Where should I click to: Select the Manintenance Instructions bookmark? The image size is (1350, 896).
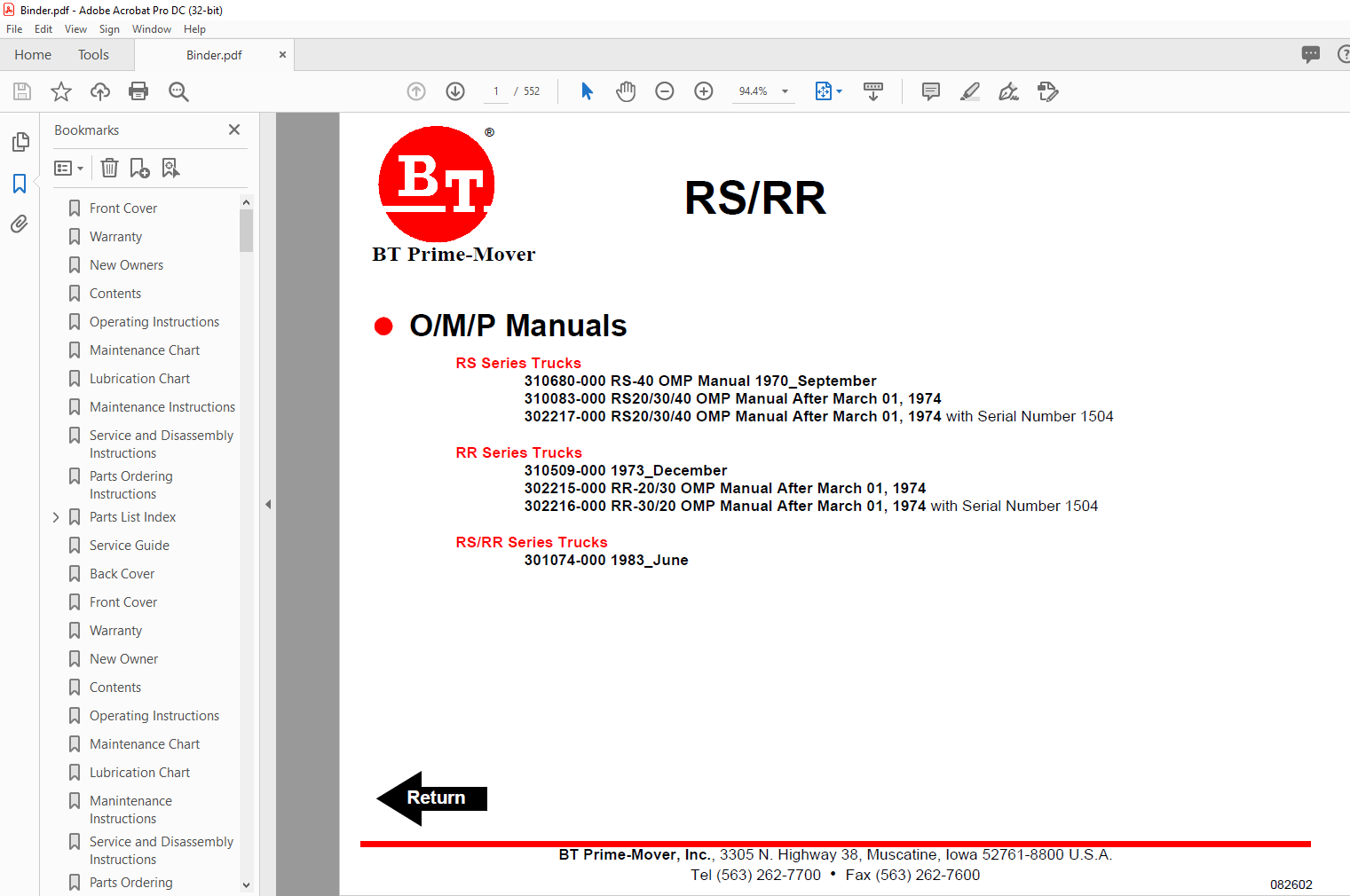(x=130, y=809)
